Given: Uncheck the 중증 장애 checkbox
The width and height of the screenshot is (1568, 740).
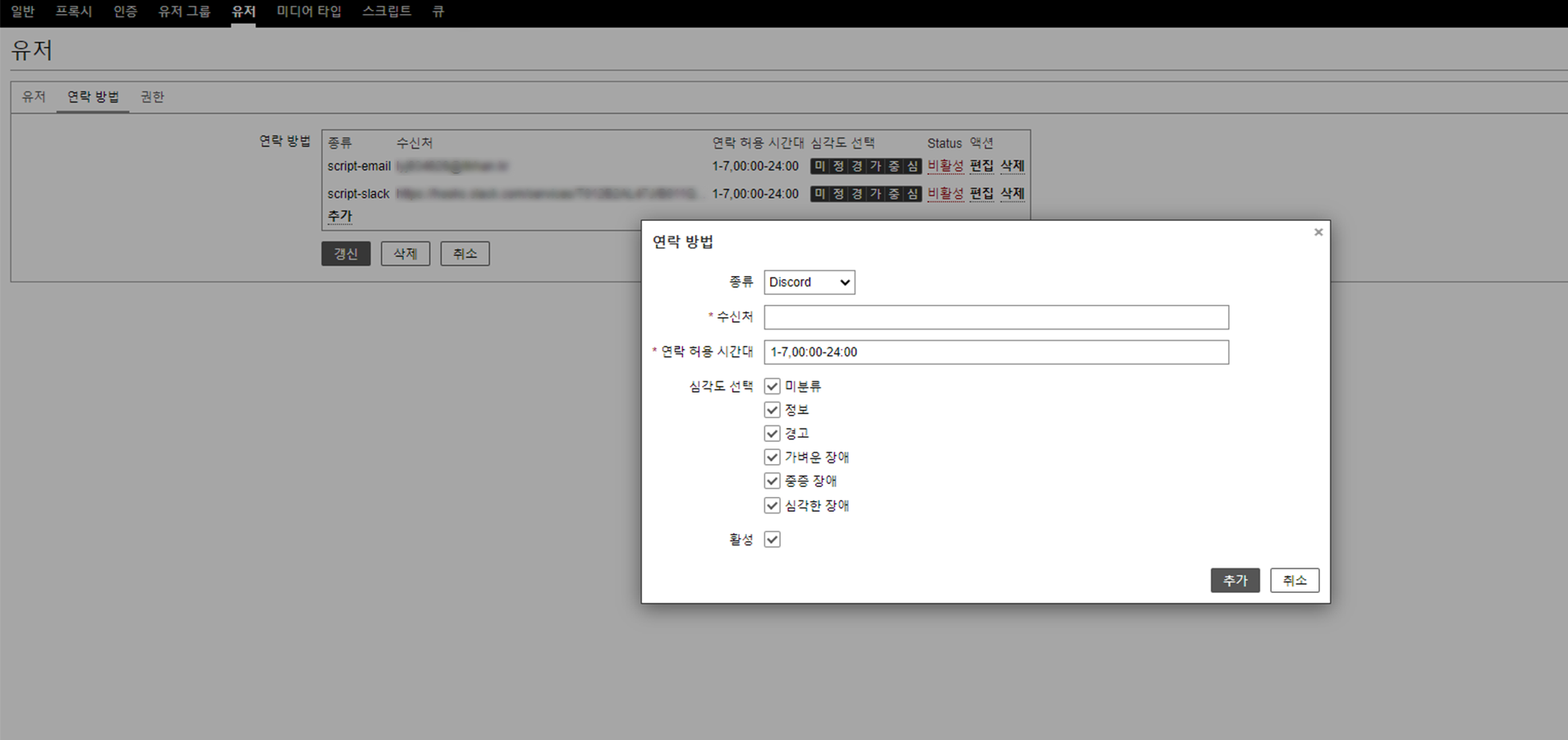Looking at the screenshot, I should click(x=772, y=481).
